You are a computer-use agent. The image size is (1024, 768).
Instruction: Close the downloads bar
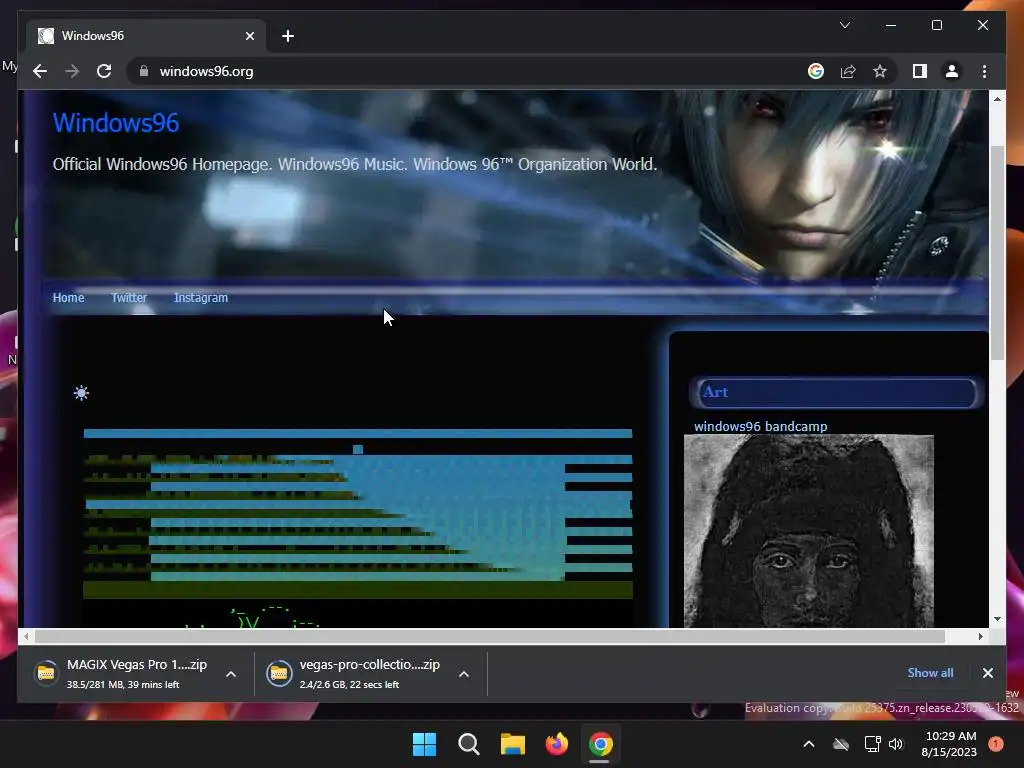point(987,673)
